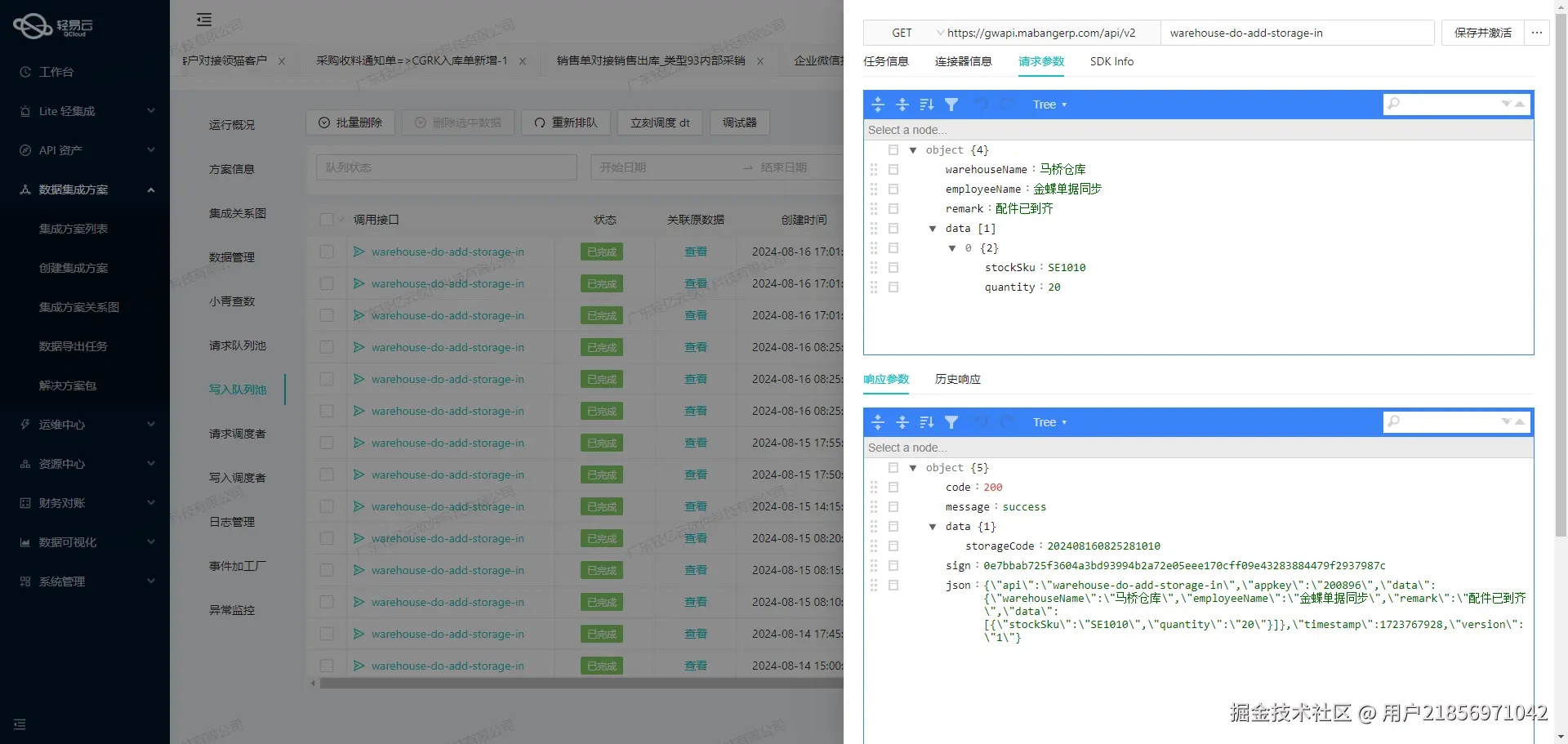Image resolution: width=1568 pixels, height=744 pixels.
Task: Click the action box of employeeName node
Action: (893, 189)
